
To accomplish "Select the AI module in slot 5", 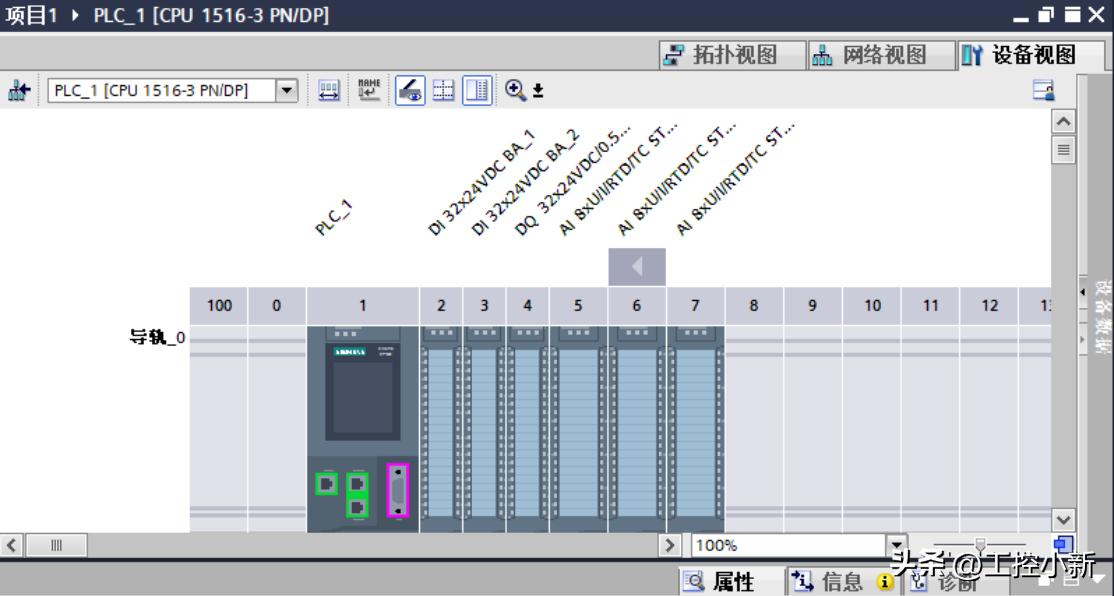I will [x=578, y=429].
